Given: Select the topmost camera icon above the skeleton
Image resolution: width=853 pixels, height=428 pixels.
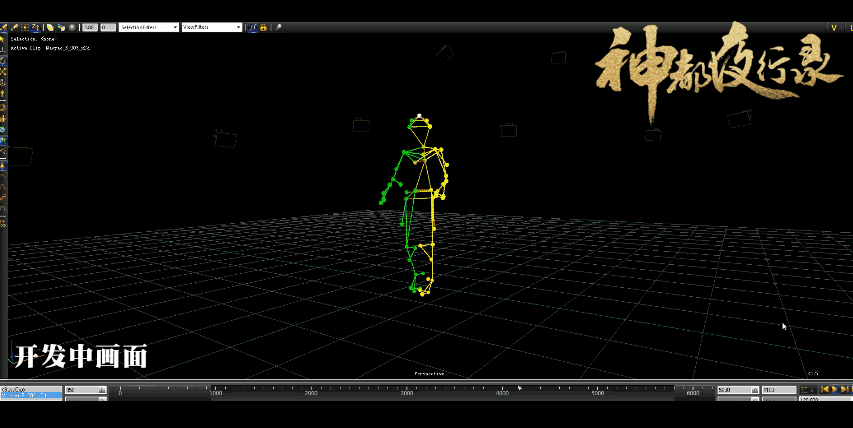Looking at the screenshot, I should click(x=444, y=53).
